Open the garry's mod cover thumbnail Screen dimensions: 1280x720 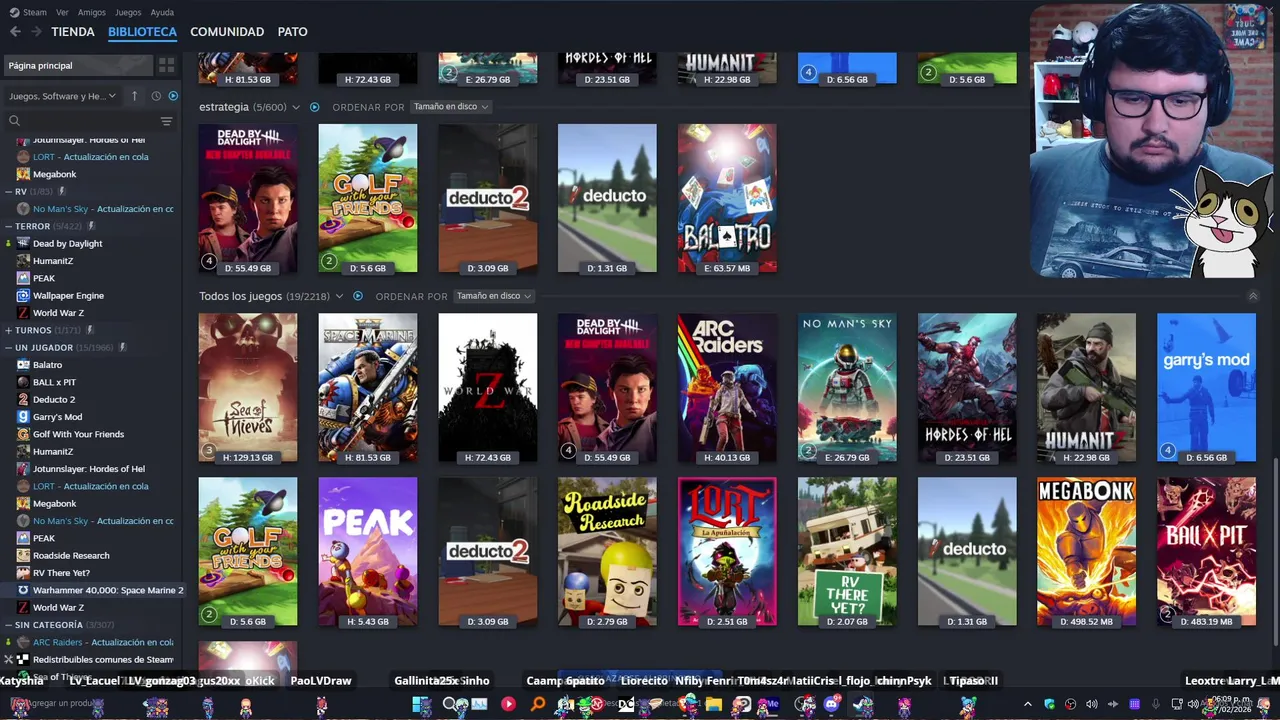(1206, 388)
